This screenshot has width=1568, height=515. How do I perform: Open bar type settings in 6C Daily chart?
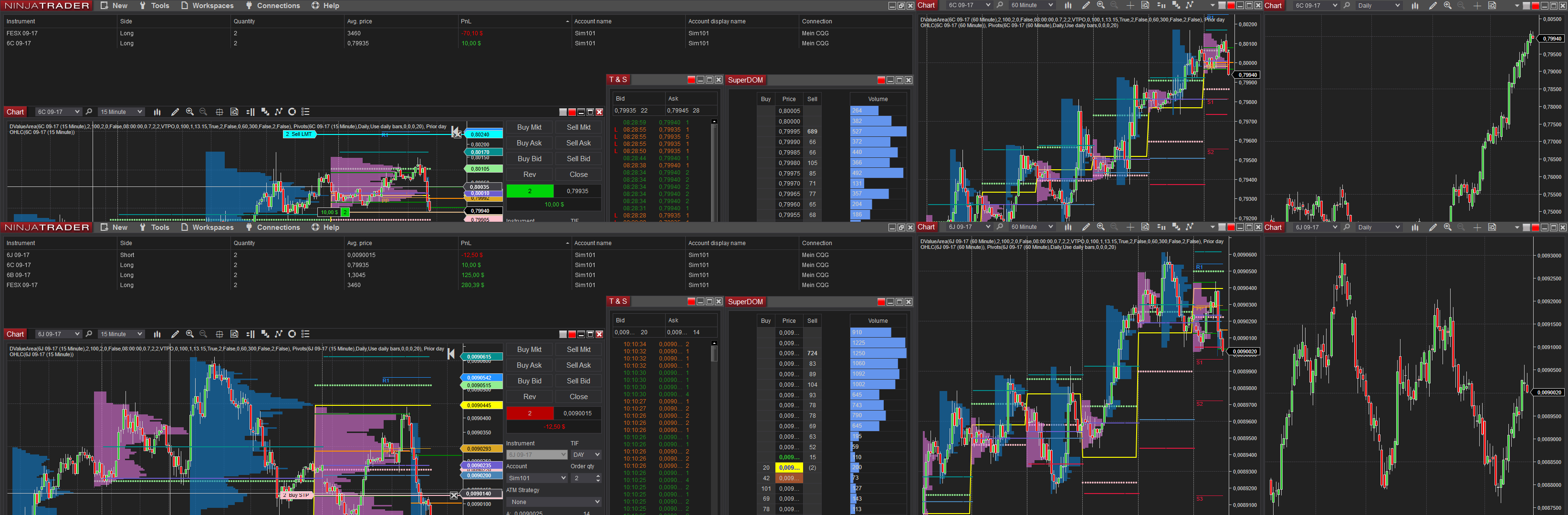pos(1415,5)
